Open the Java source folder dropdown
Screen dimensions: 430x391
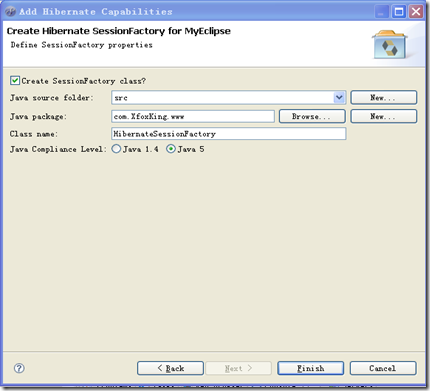click(x=339, y=98)
